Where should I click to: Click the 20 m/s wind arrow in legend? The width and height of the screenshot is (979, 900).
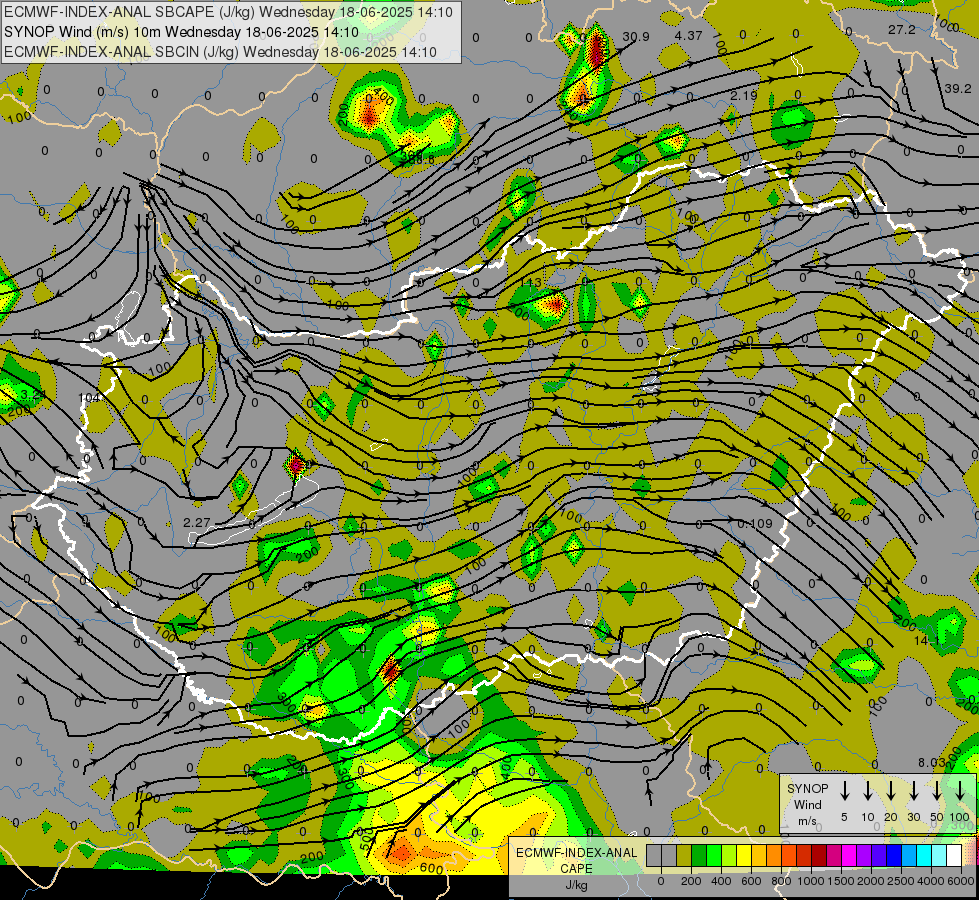(x=891, y=790)
